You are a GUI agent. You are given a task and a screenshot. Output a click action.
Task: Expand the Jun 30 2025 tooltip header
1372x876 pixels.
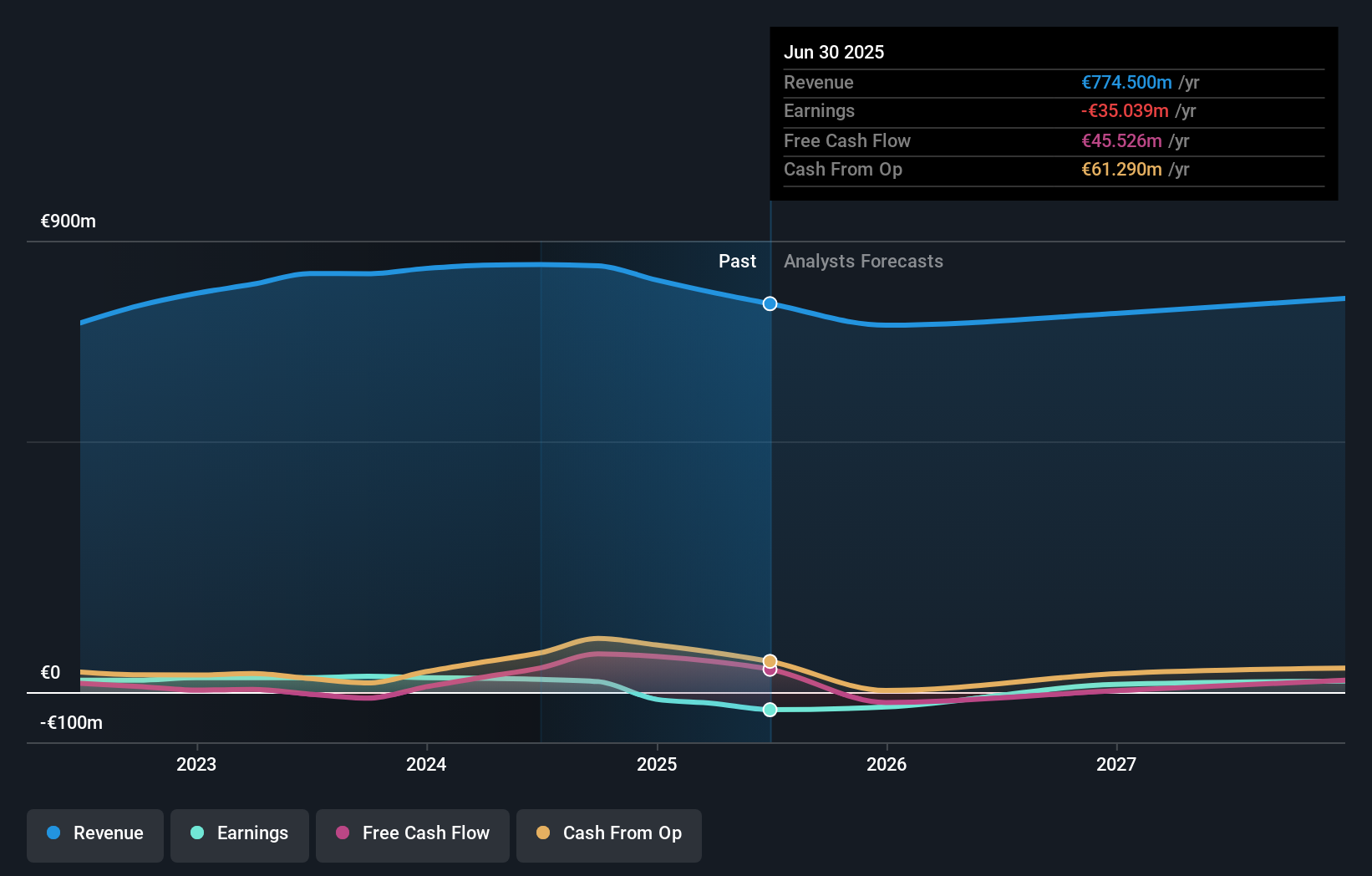click(x=834, y=52)
